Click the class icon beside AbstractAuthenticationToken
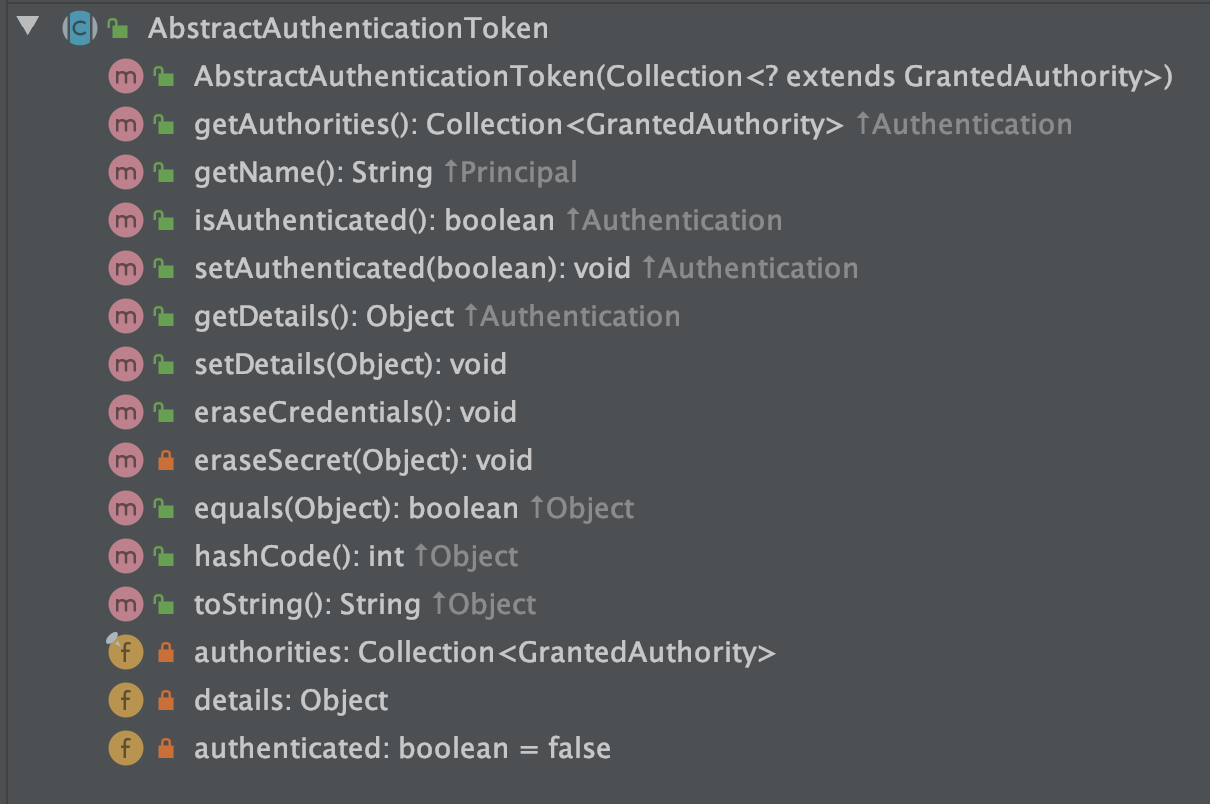This screenshot has width=1210, height=804. [x=79, y=28]
